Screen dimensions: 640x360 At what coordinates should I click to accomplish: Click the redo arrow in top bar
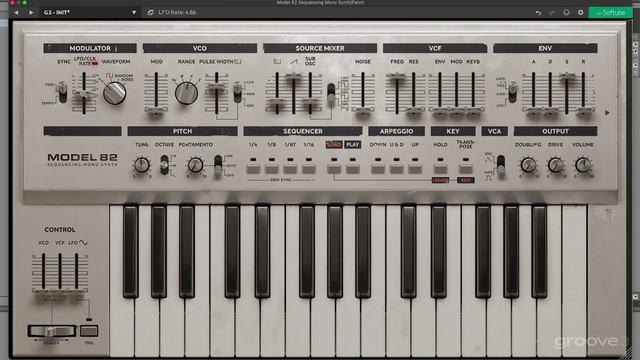552,13
